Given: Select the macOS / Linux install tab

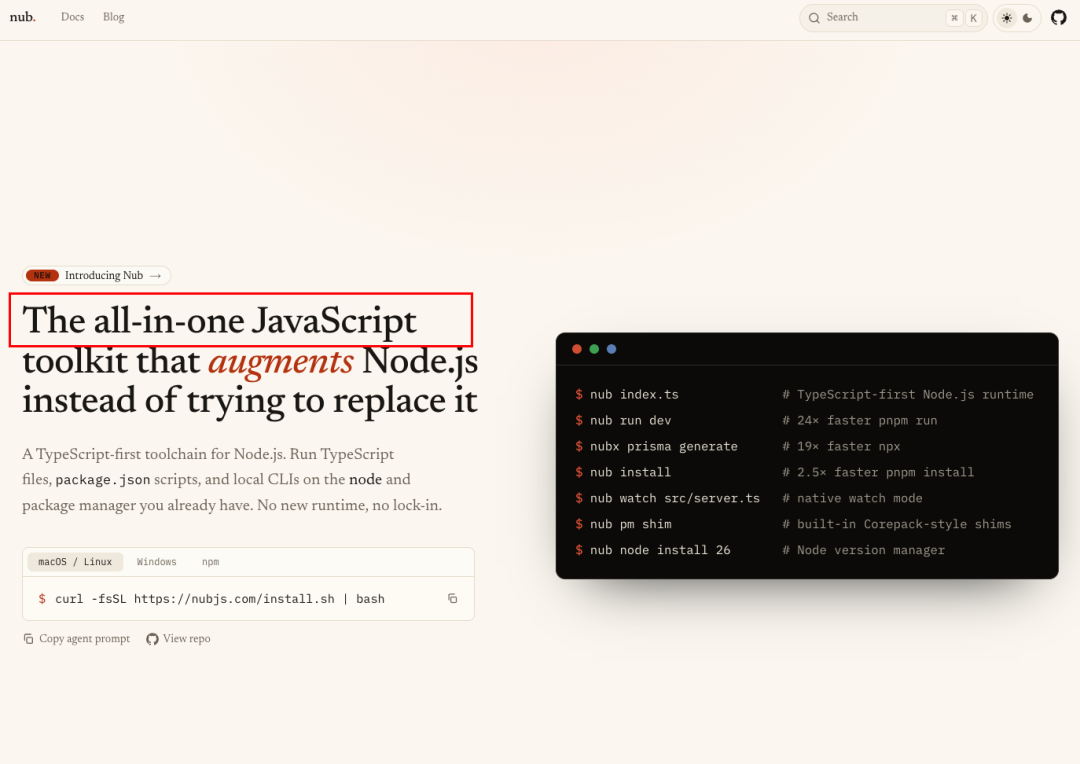Looking at the screenshot, I should (x=75, y=562).
